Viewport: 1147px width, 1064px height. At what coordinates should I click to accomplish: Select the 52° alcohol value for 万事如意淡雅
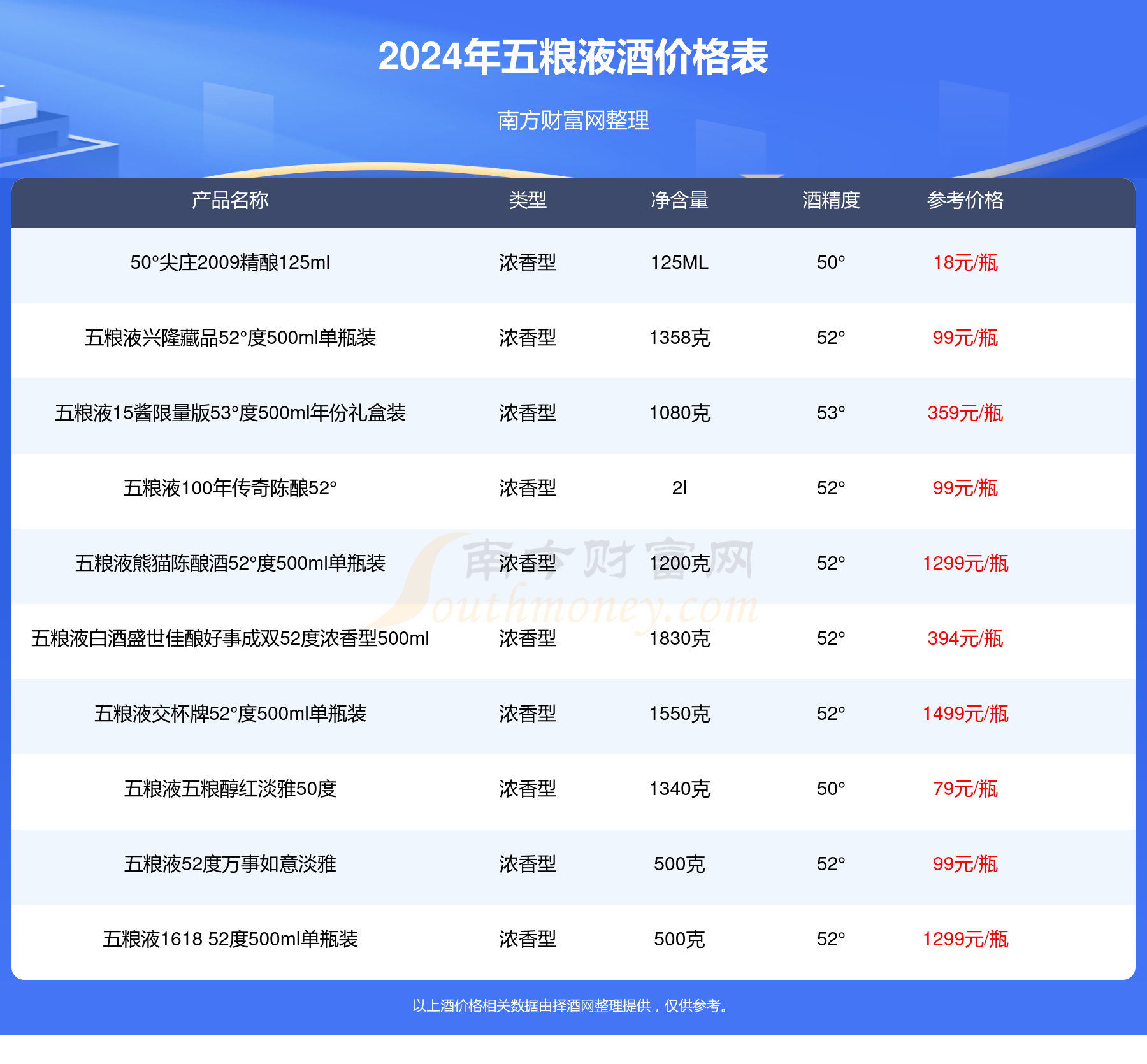point(831,864)
